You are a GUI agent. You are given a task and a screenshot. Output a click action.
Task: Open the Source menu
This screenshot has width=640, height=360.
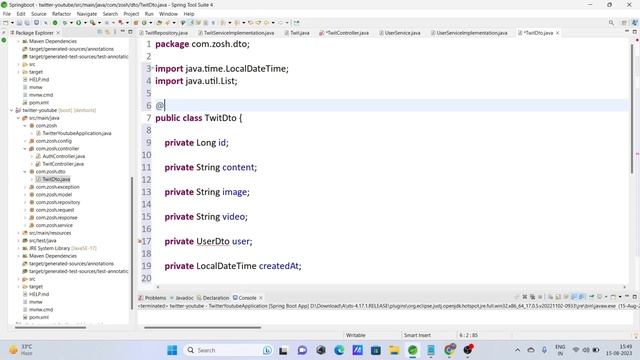tap(39, 14)
